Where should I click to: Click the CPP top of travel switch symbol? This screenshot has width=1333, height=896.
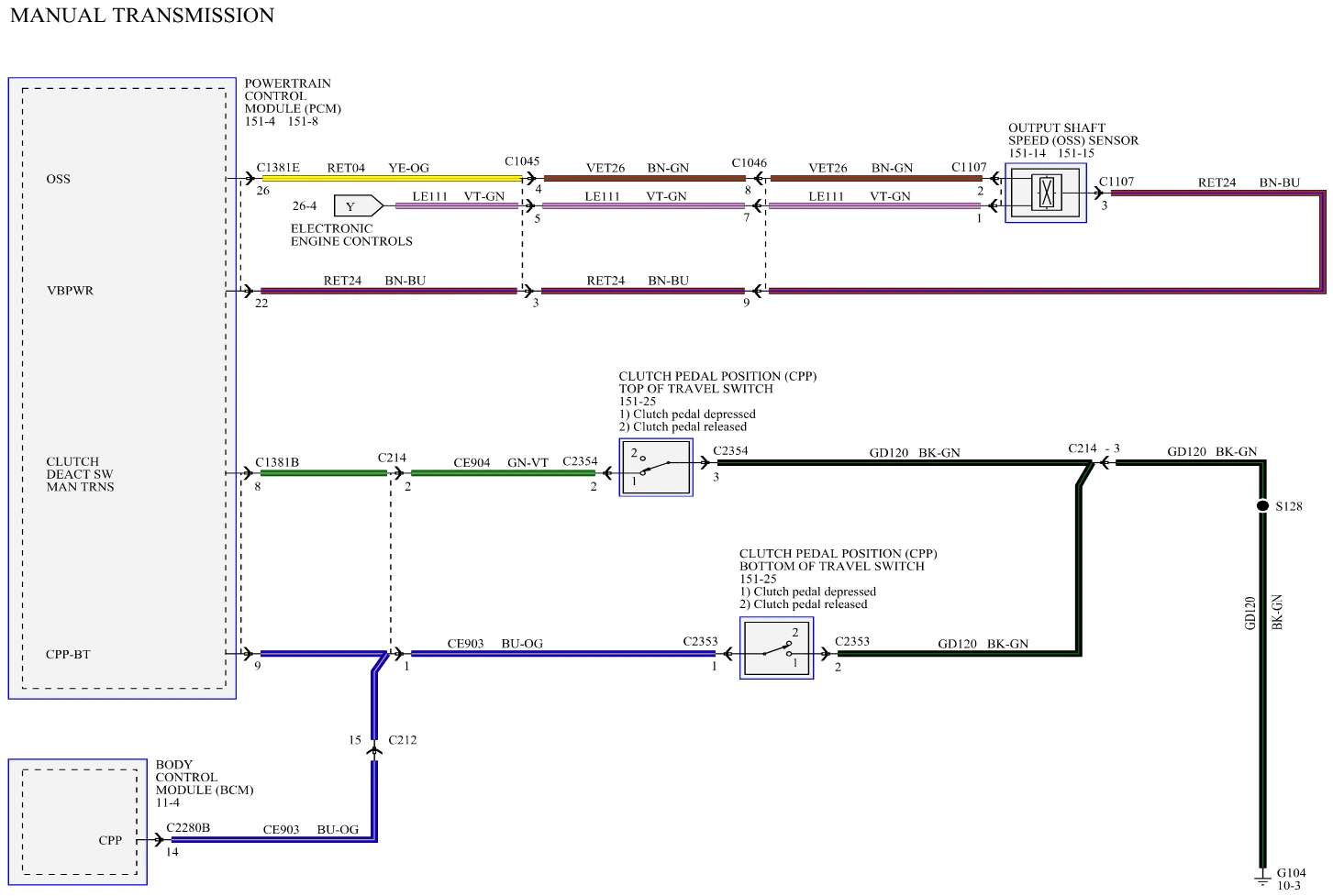[656, 468]
